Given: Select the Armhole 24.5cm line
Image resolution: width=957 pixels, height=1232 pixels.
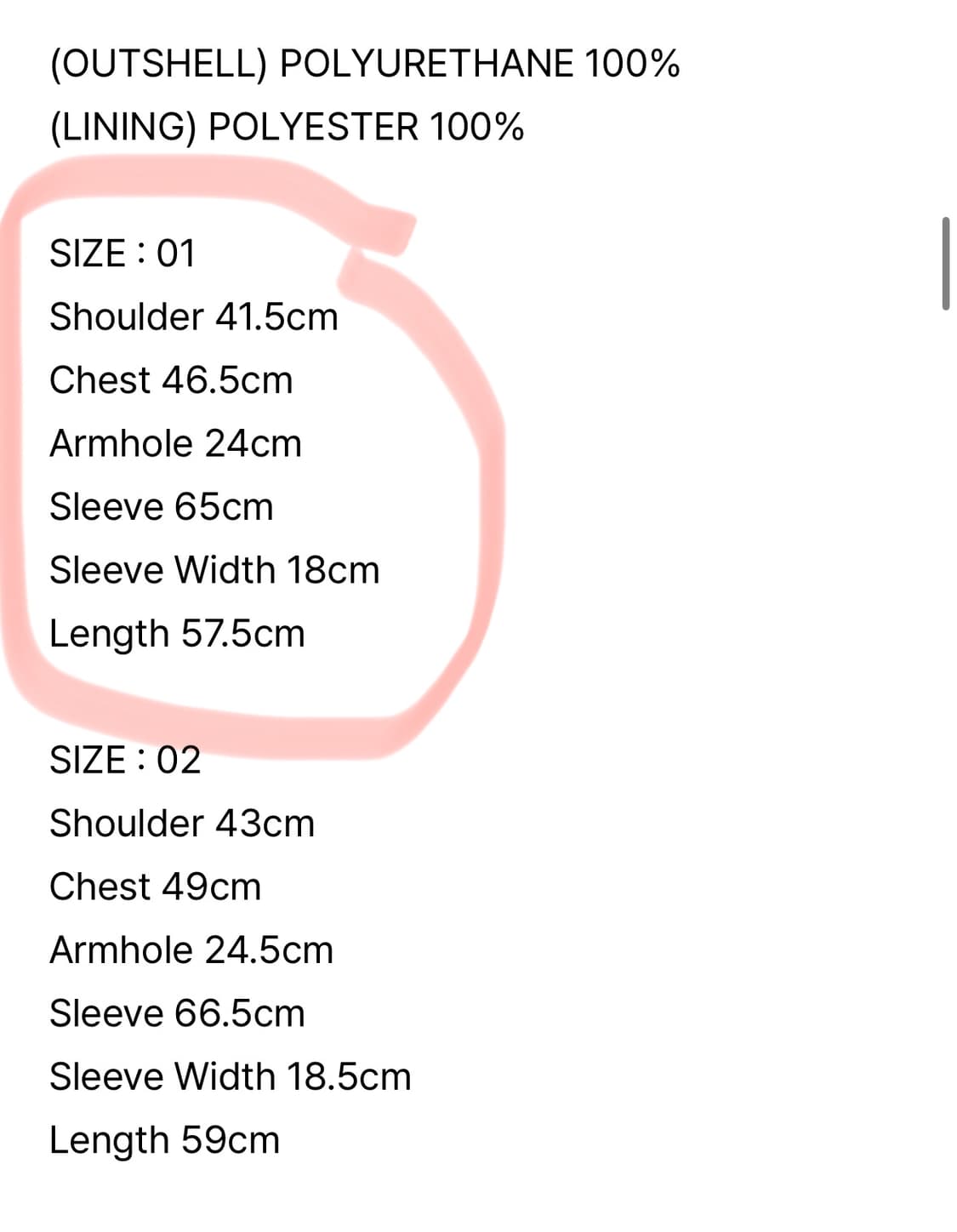Looking at the screenshot, I should point(191,950).
